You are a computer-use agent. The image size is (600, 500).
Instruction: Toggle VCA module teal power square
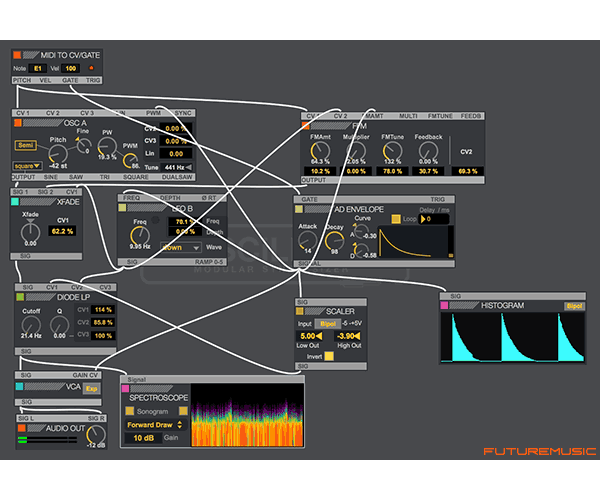point(20,387)
